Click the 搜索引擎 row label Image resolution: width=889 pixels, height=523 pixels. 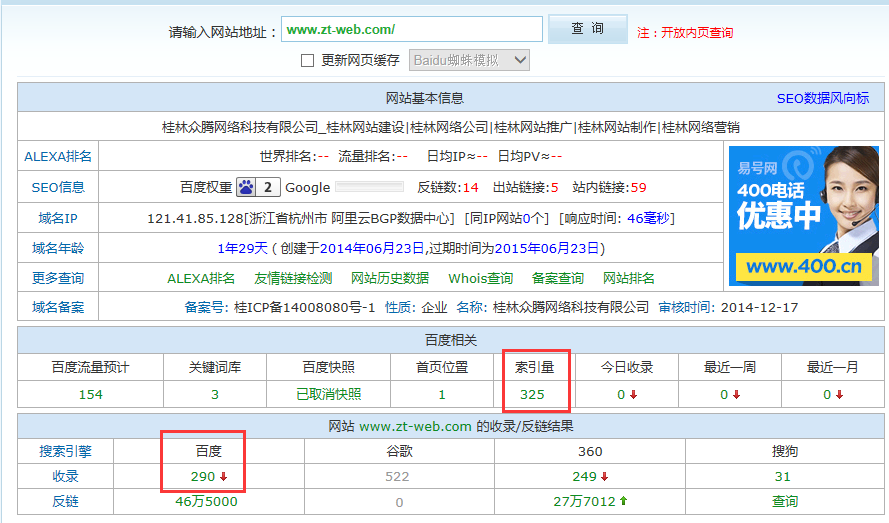coord(65,452)
